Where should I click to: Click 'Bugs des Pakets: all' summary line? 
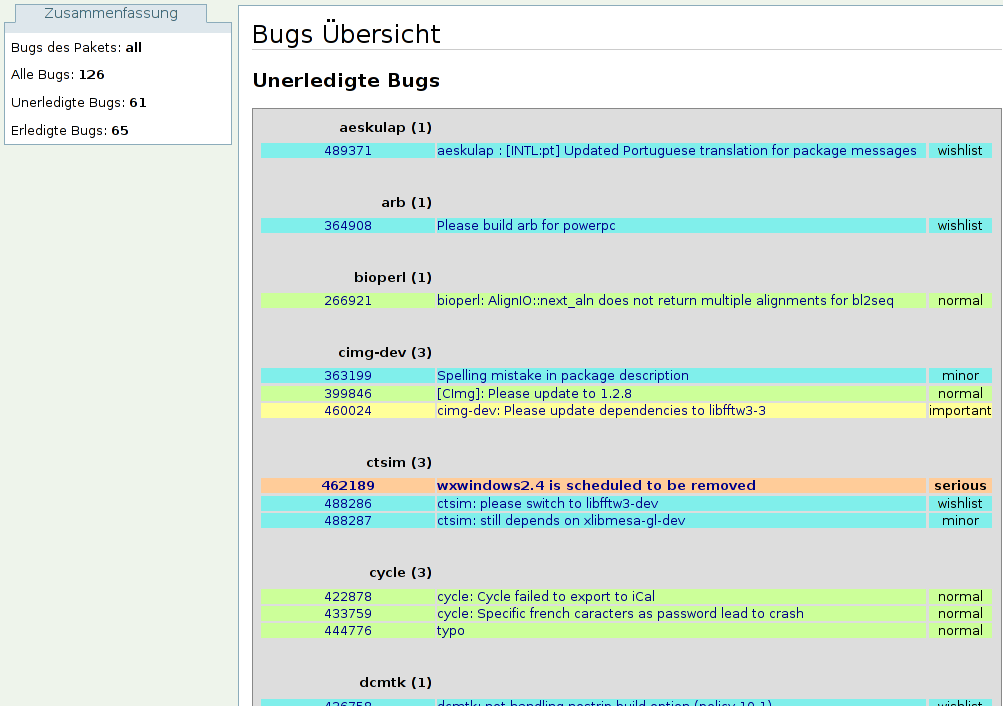76,47
